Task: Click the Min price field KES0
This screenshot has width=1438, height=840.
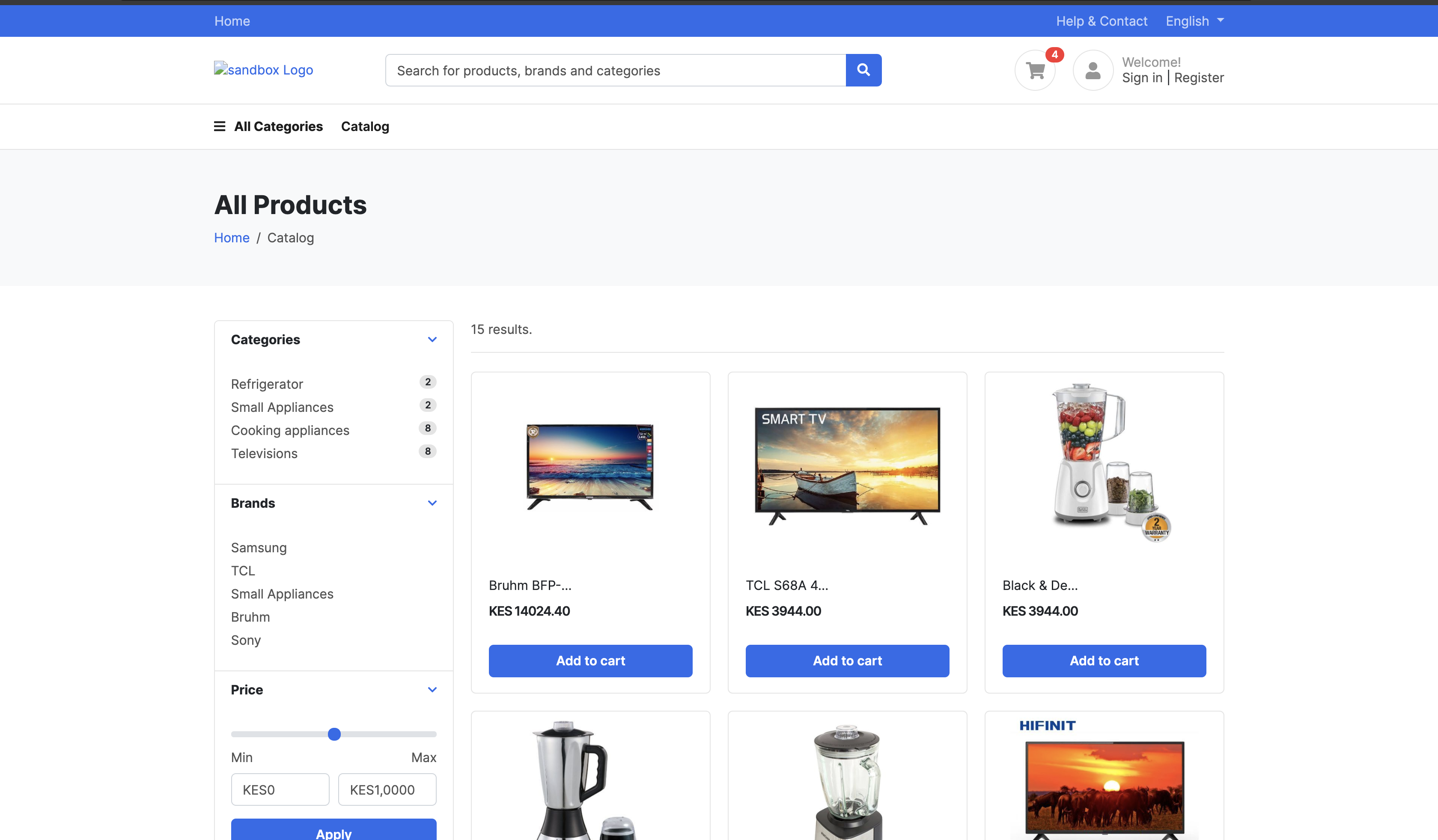Action: (280, 790)
